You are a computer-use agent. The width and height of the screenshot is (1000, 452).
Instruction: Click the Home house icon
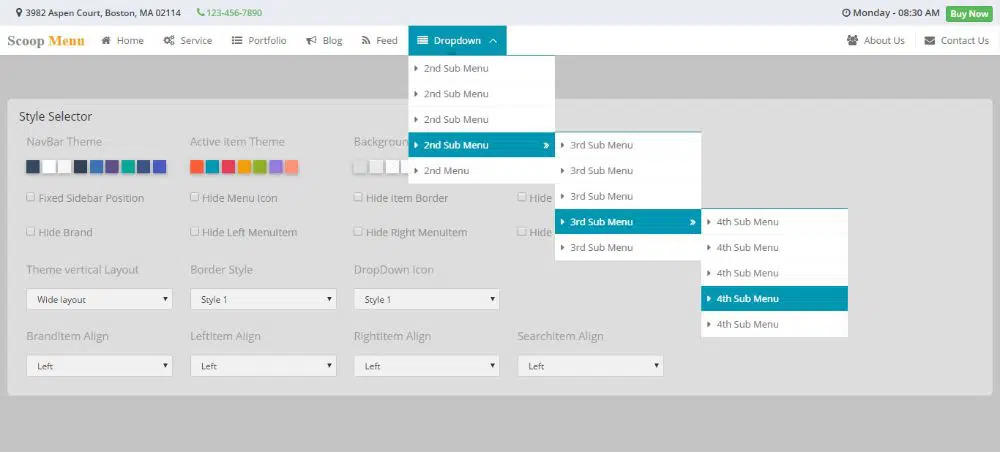(x=106, y=41)
